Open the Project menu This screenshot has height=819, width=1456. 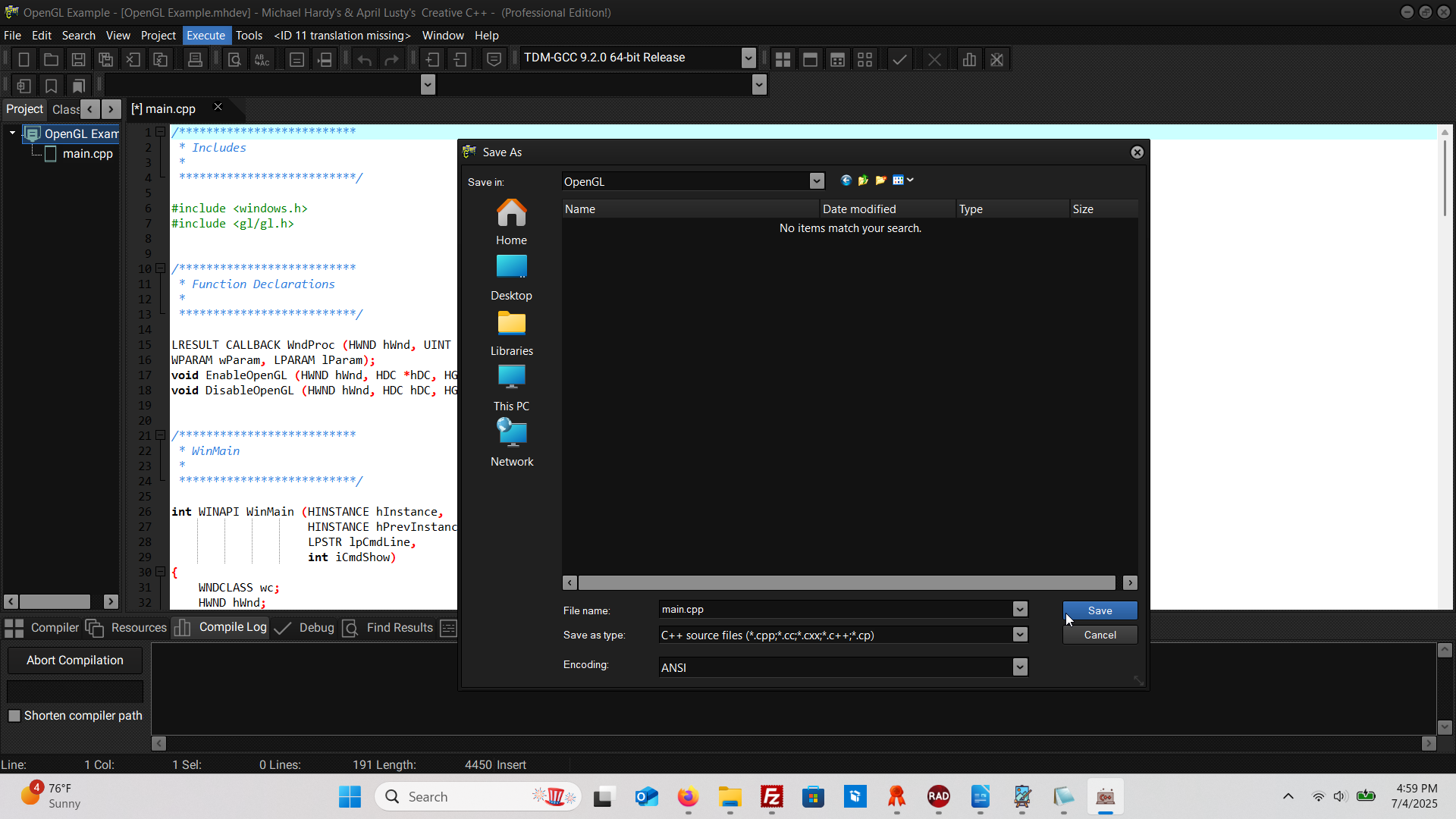[x=158, y=36]
